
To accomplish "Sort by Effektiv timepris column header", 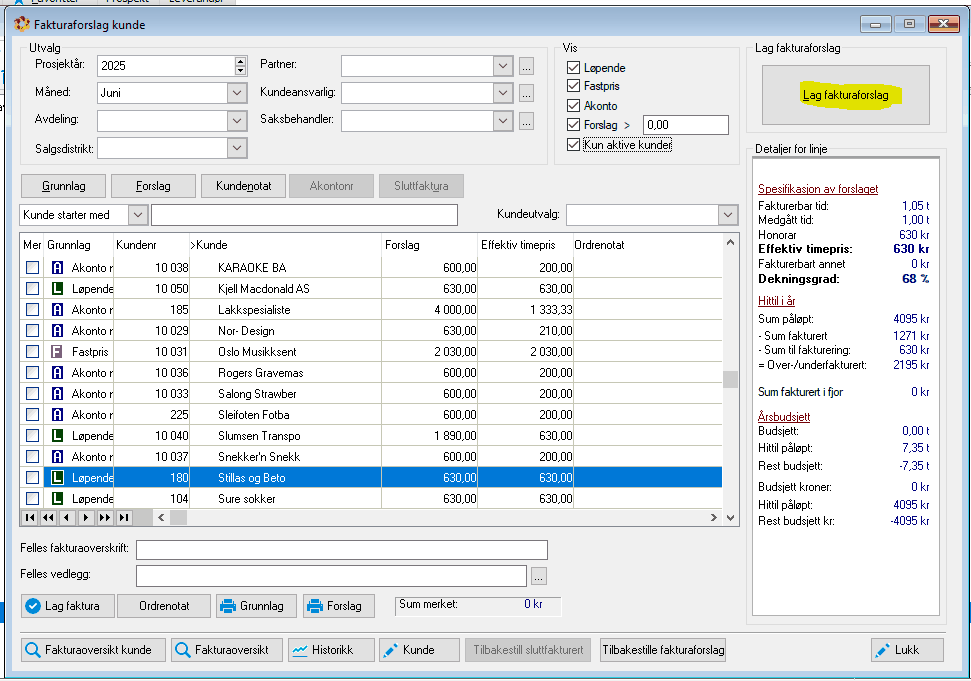I will click(x=526, y=245).
